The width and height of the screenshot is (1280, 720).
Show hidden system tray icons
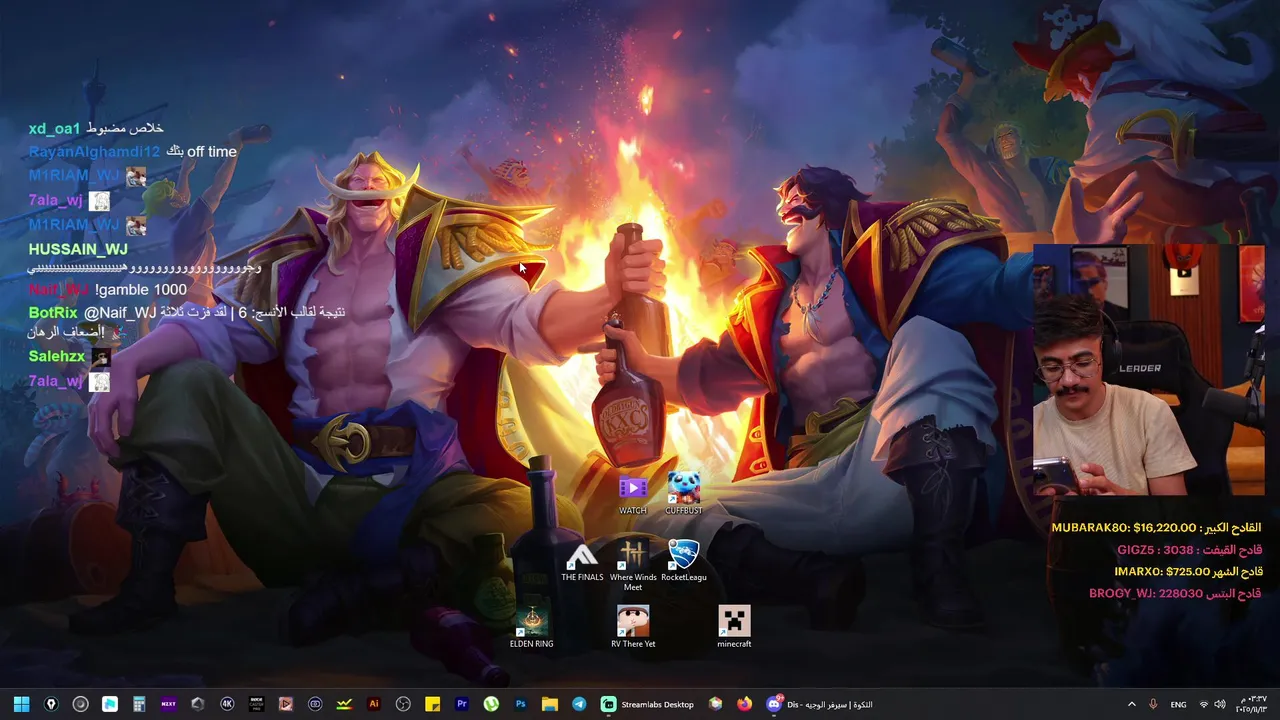coord(1131,704)
